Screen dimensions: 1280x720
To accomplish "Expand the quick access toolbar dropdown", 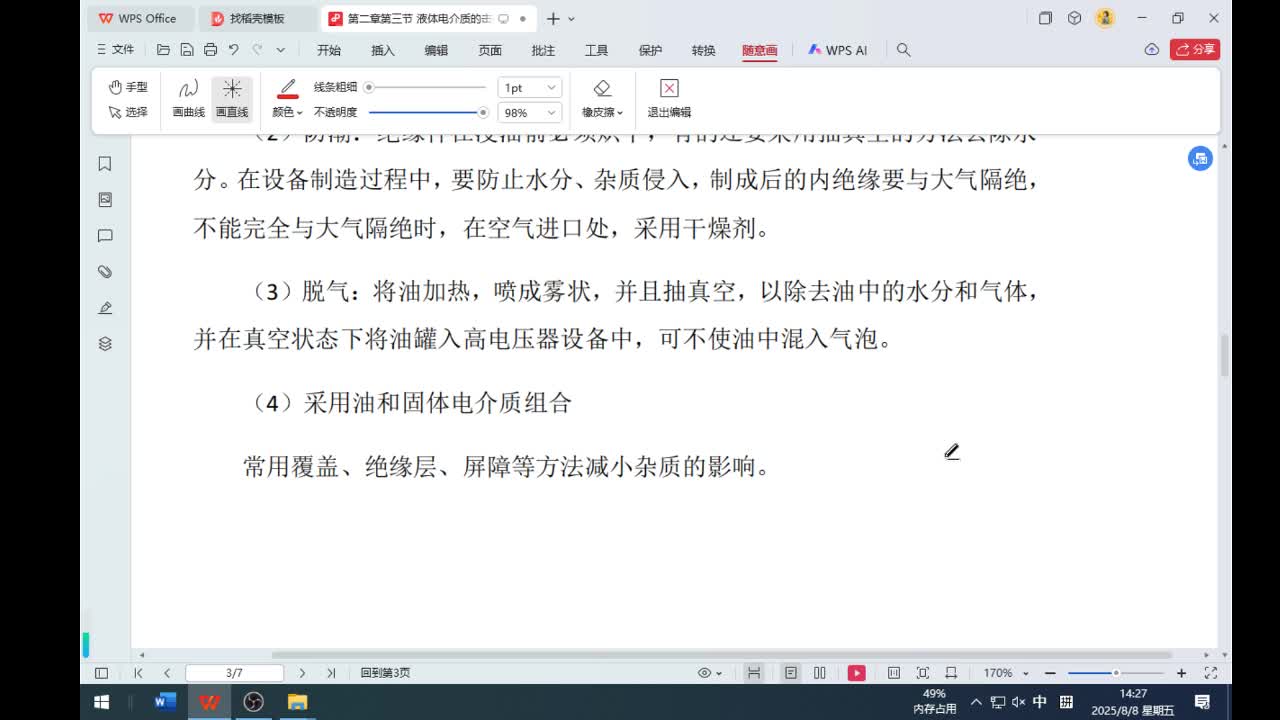I will (x=281, y=49).
